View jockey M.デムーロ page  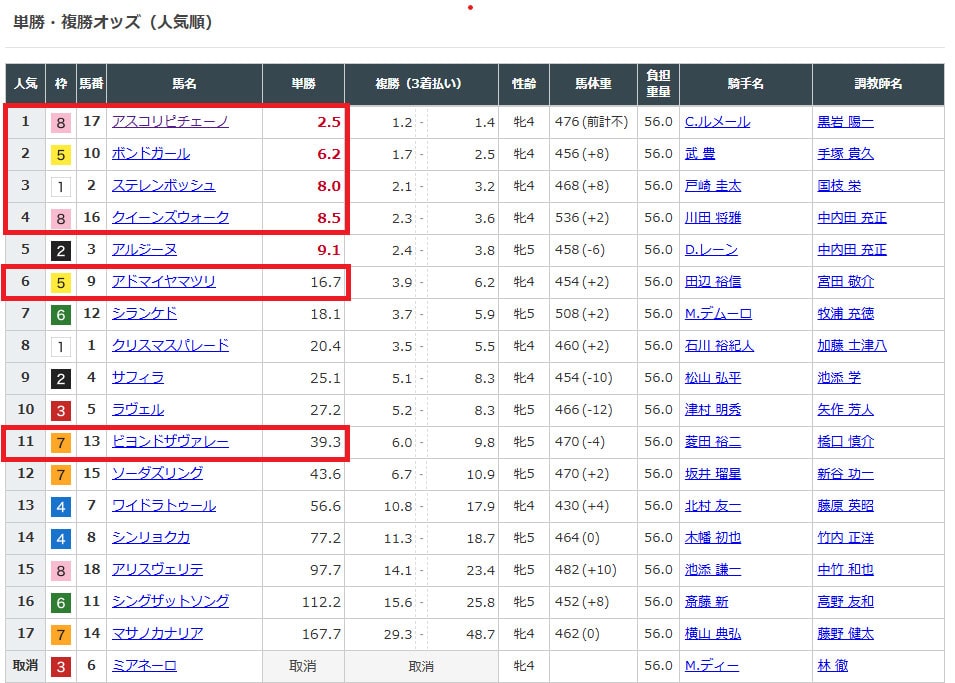pyautogui.click(x=718, y=314)
